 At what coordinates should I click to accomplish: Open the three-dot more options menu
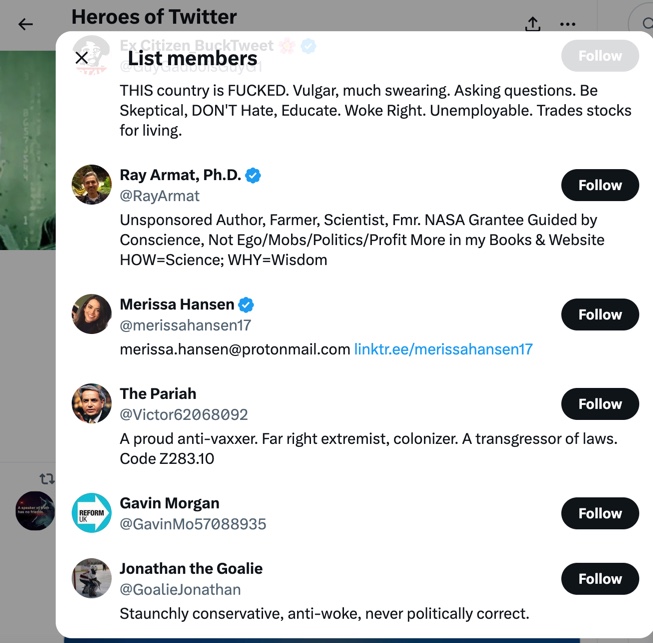568,24
